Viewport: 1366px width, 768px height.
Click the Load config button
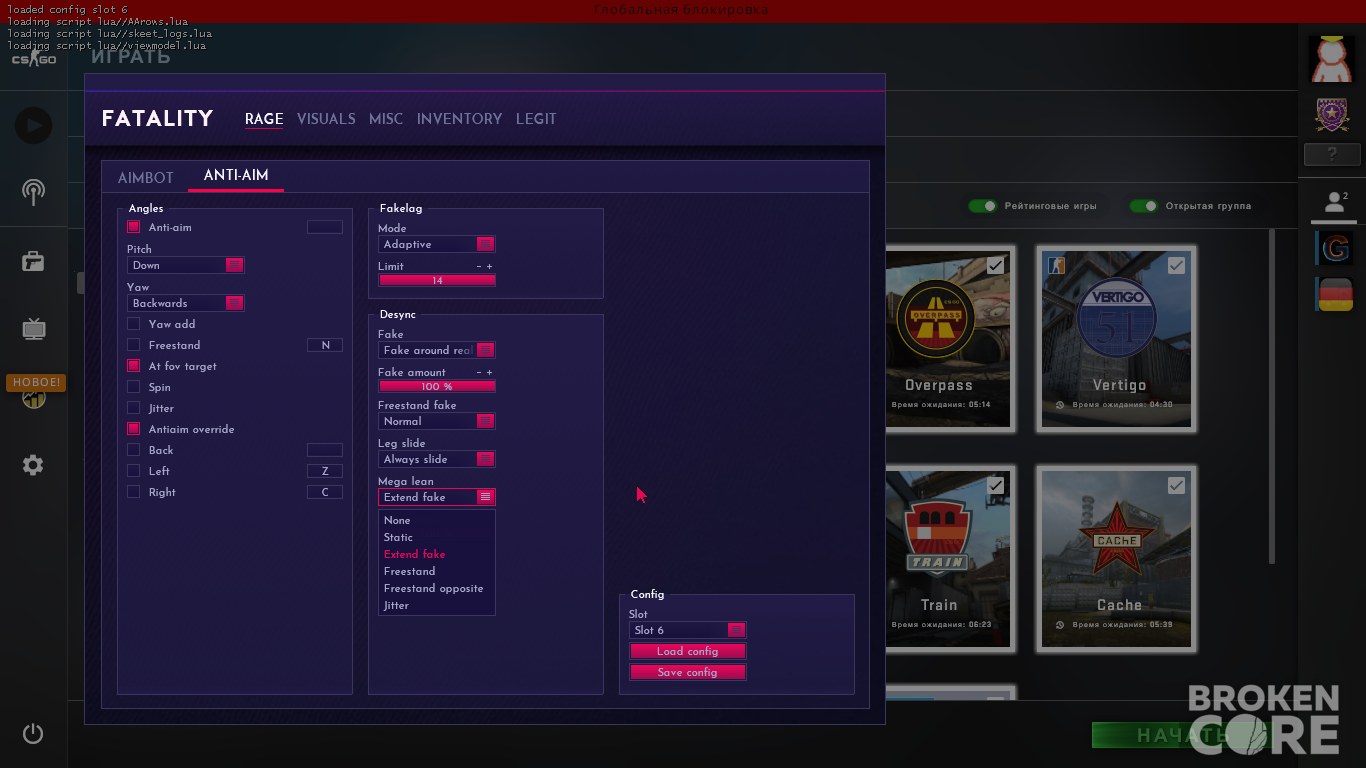coord(688,651)
